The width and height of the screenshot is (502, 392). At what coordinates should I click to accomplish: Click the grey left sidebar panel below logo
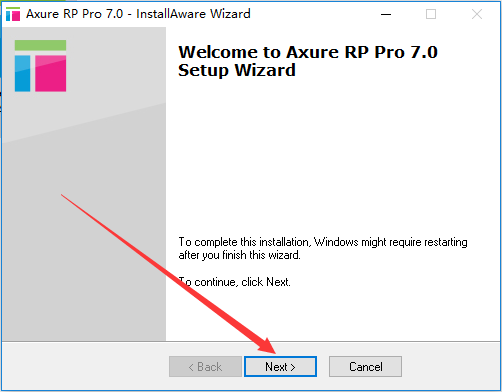83,217
